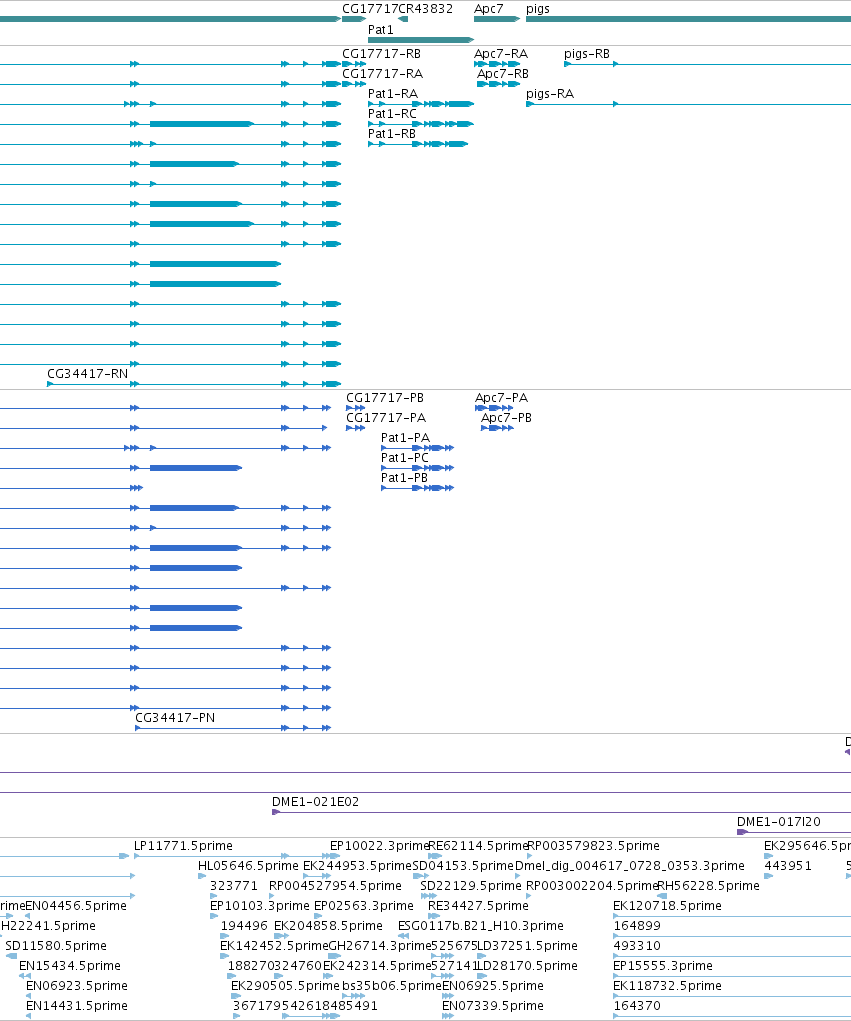Viewport: 851px width, 1021px height.
Task: Select the pigs-RB transcript label
Action: 587,54
